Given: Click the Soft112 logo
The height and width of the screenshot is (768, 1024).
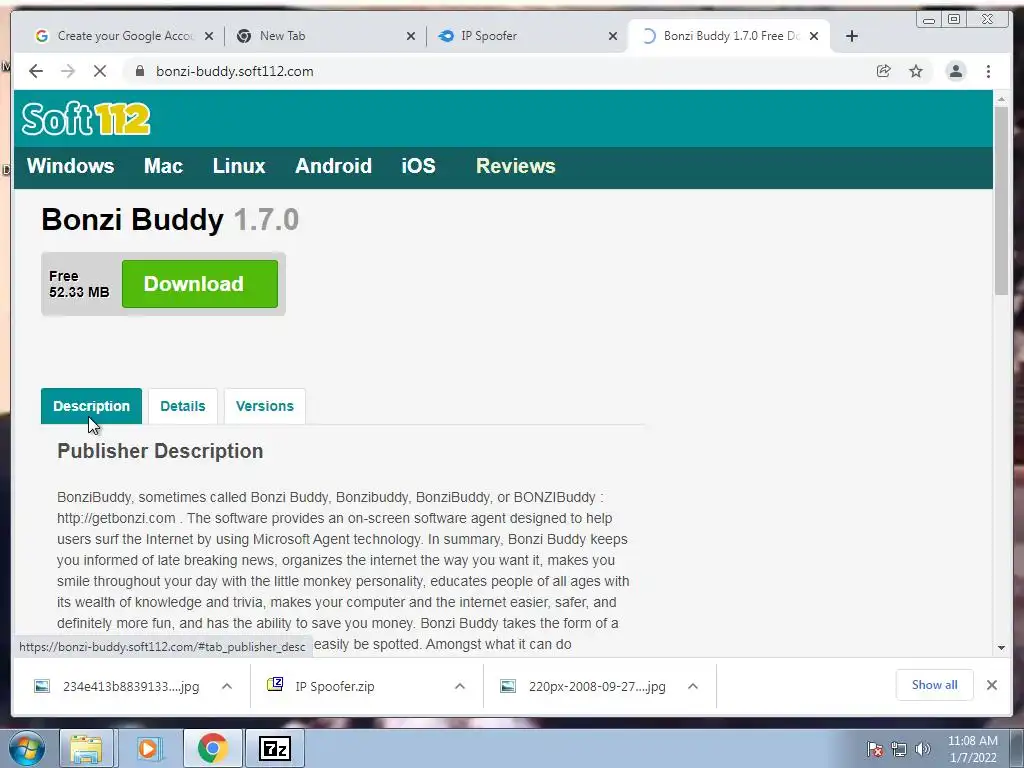Looking at the screenshot, I should (x=86, y=119).
